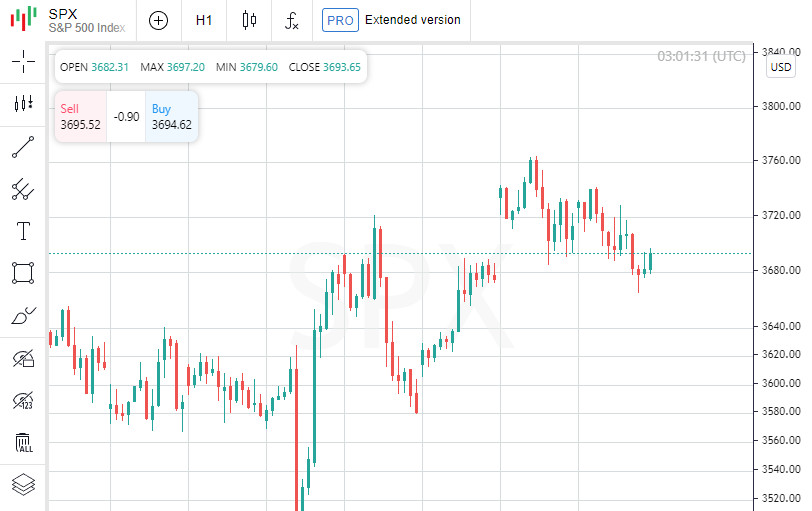
Task: Click the USD currency label
Action: click(x=781, y=67)
